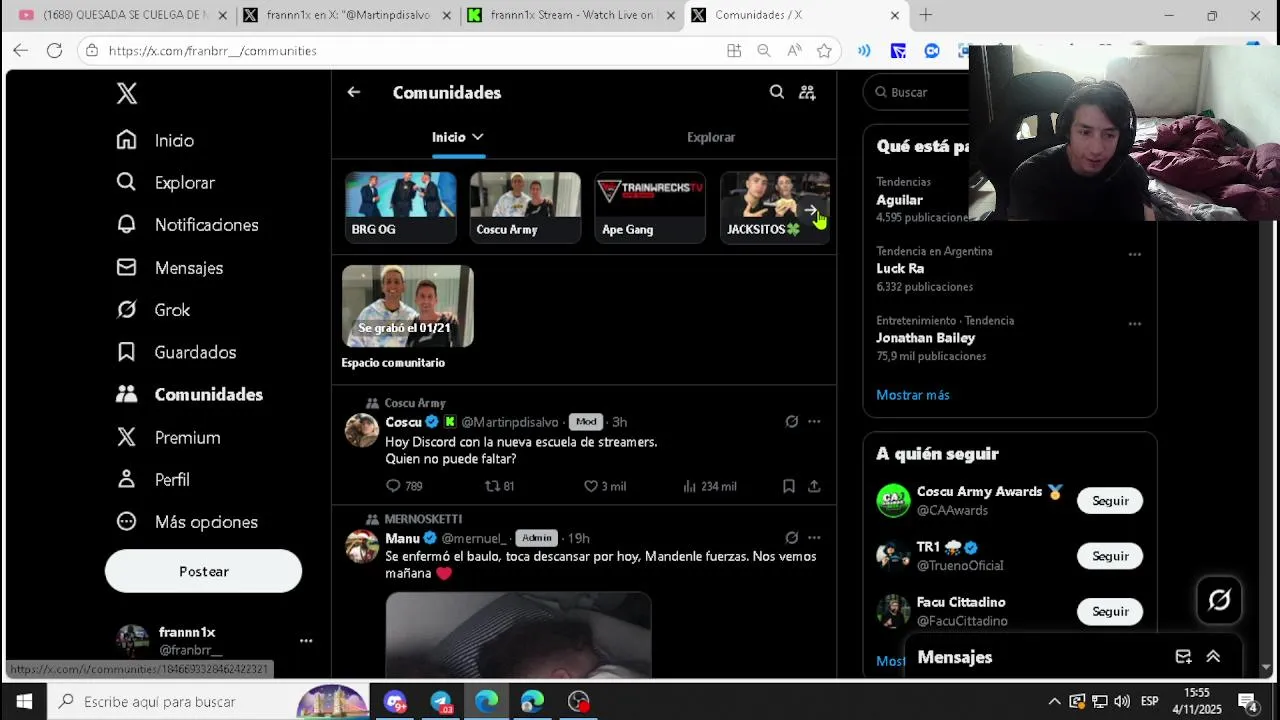The image size is (1280, 720).
Task: Open Inicio from the sidebar
Action: (155, 141)
